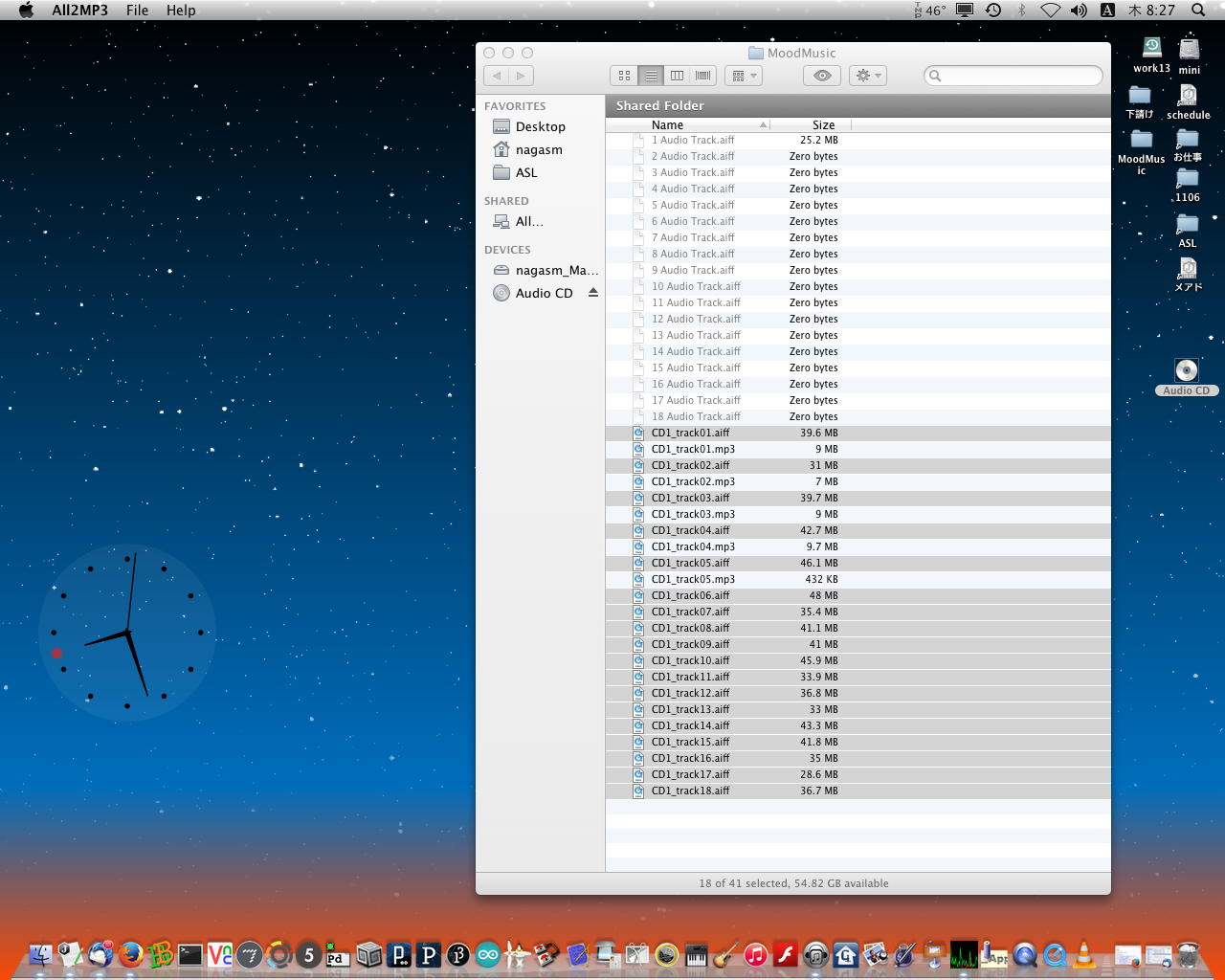Sort files by Name column header
Viewport: 1225px width, 980px height.
pos(668,124)
